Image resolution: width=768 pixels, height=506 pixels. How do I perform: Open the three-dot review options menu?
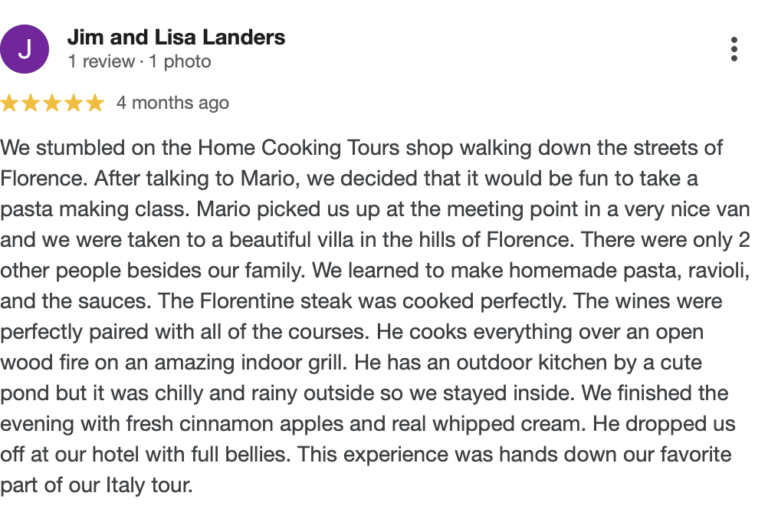tap(734, 49)
